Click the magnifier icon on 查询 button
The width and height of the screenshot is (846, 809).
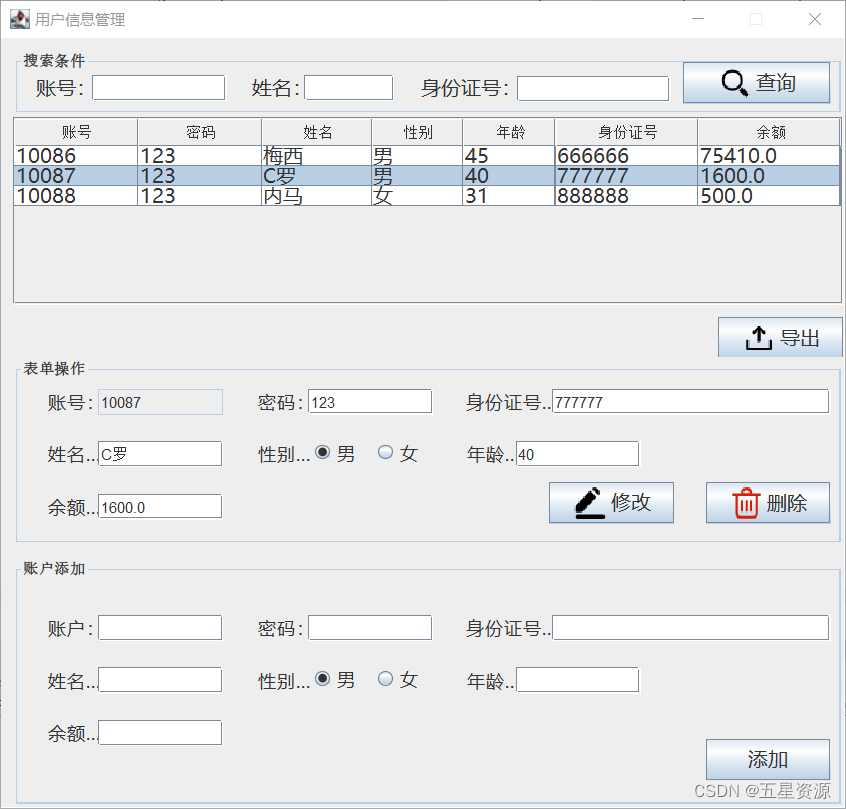point(733,84)
